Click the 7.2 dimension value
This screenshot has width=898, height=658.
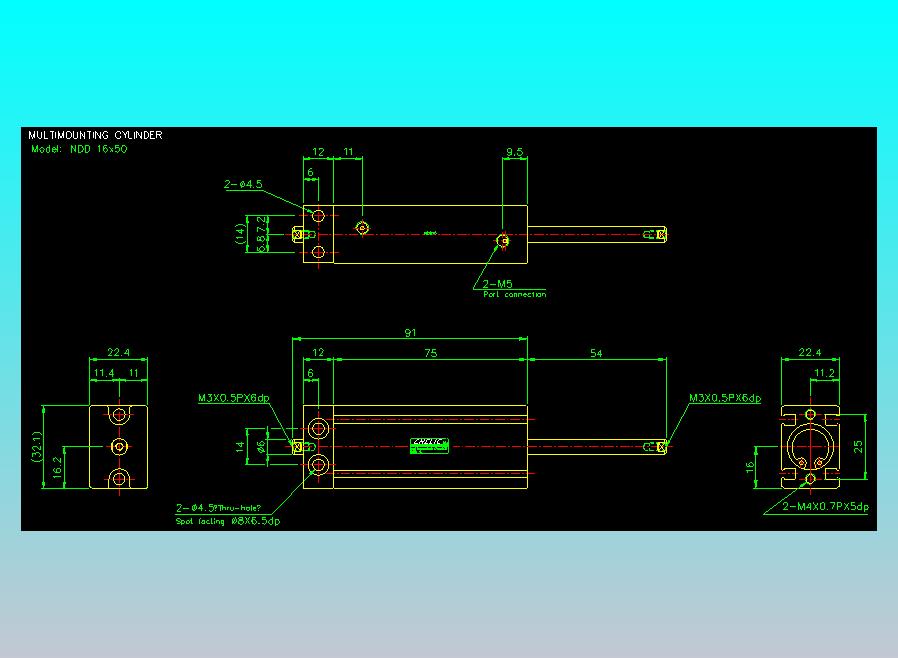click(x=262, y=224)
